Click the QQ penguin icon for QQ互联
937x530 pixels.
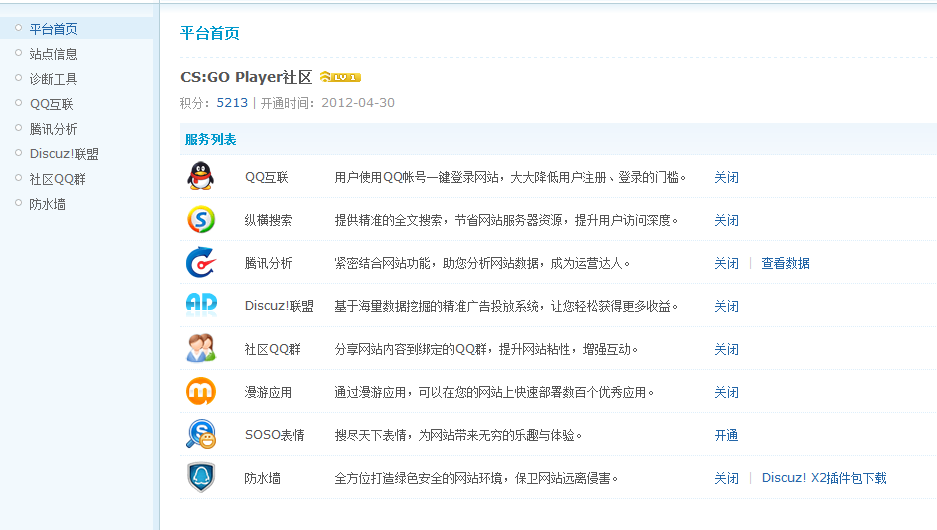click(201, 176)
